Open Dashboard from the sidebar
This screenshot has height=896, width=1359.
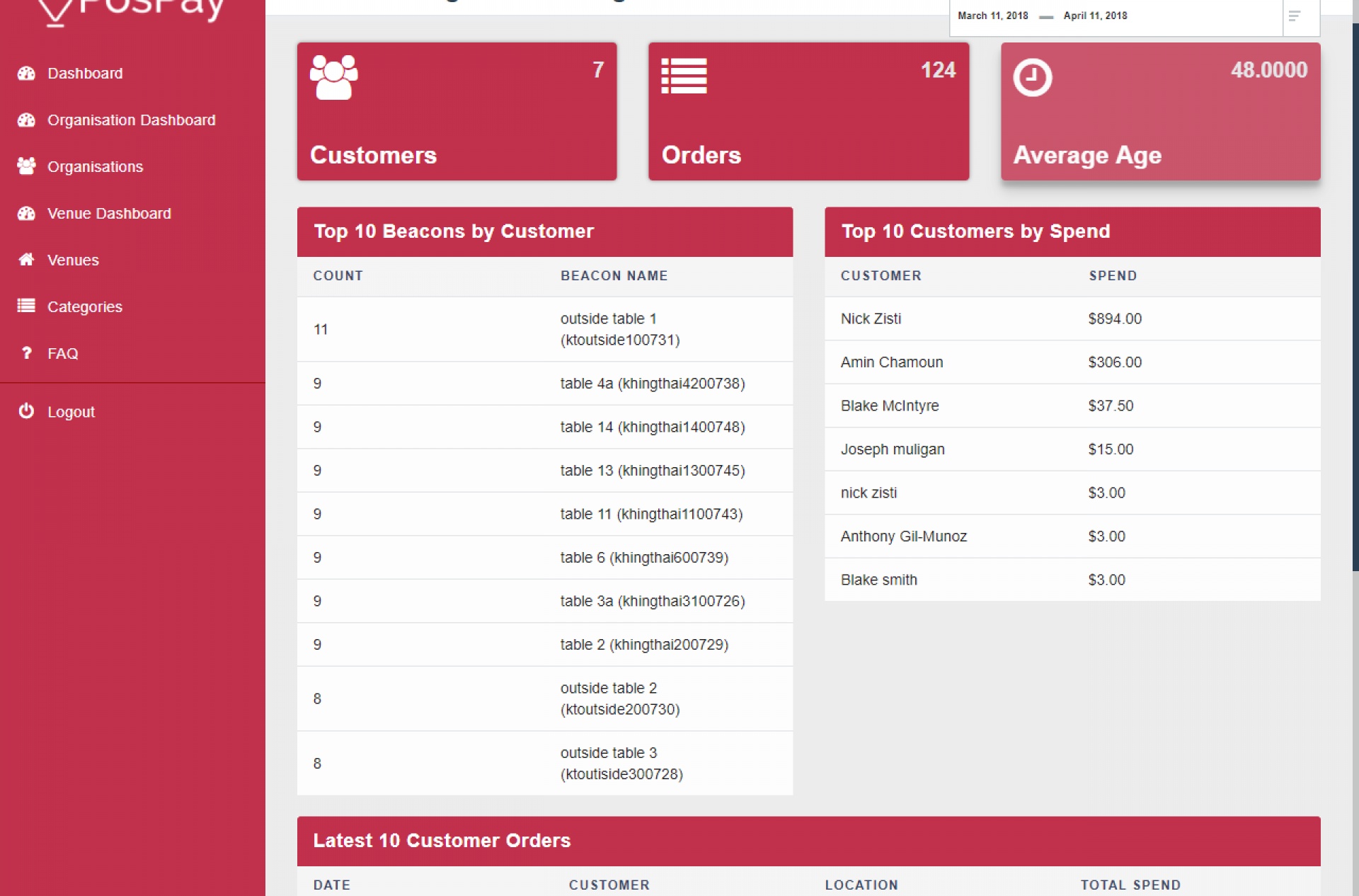85,73
